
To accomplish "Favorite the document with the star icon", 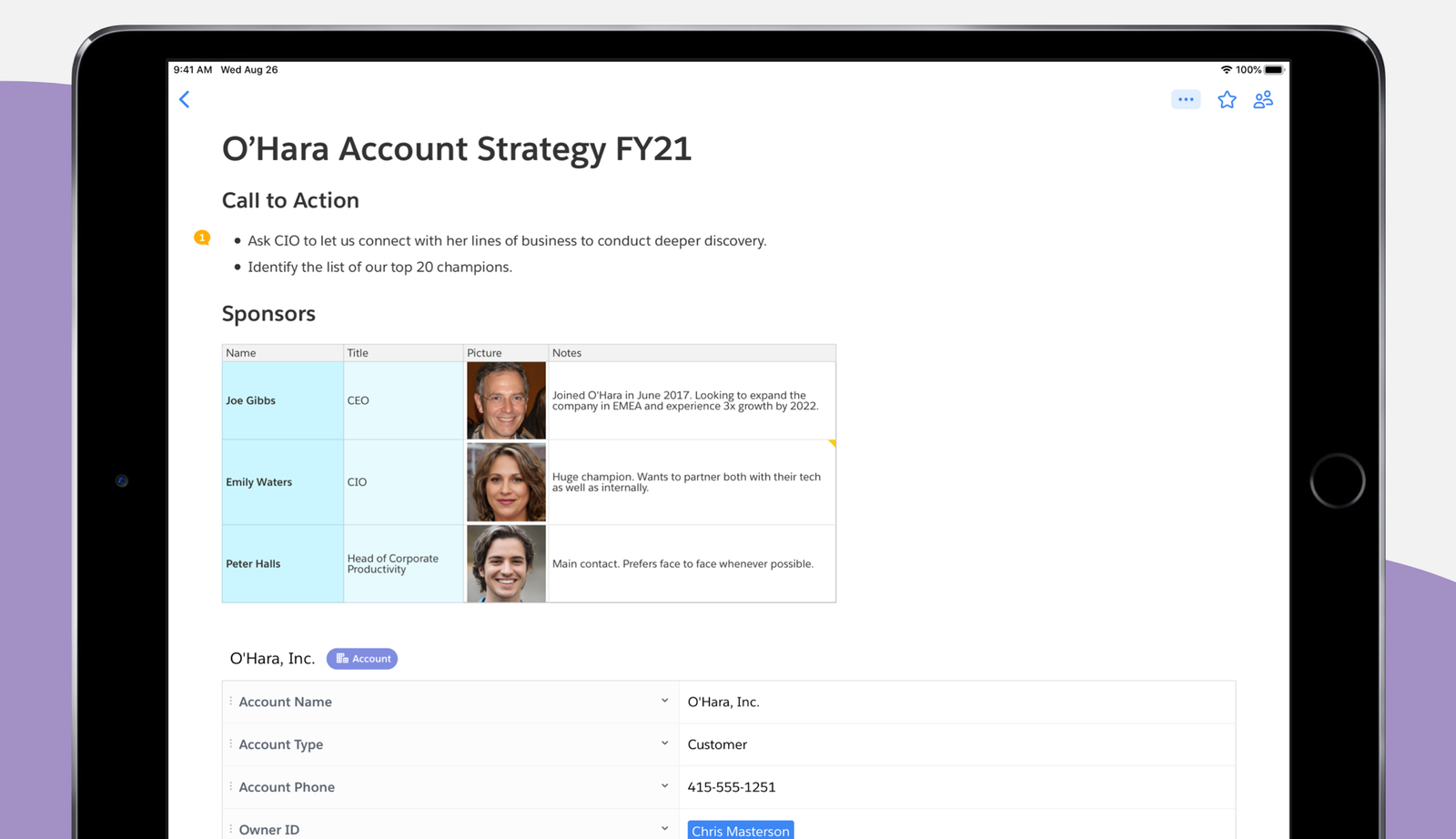I will [x=1227, y=99].
